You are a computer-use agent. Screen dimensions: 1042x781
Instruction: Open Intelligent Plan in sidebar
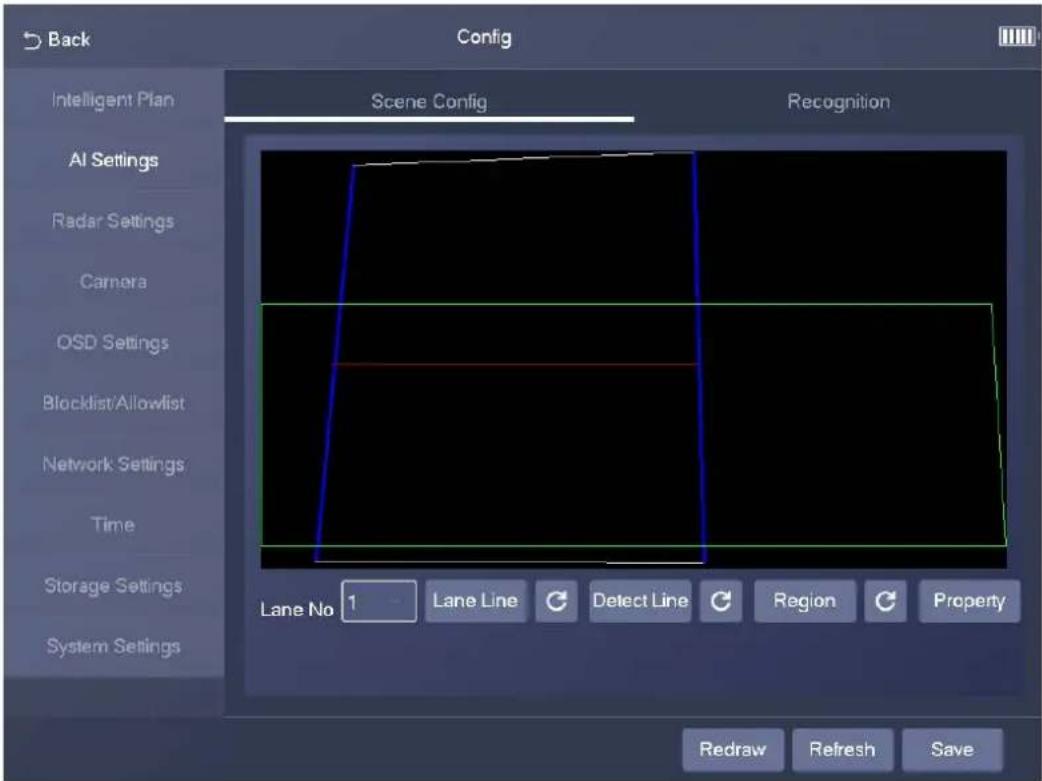(x=113, y=100)
